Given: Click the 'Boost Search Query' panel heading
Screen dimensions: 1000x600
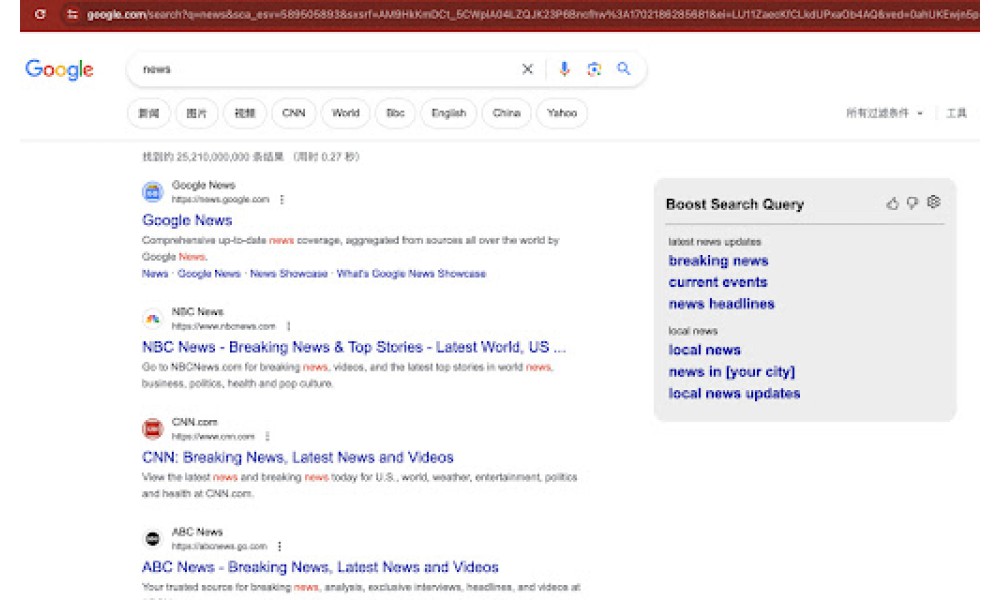Looking at the screenshot, I should (x=735, y=204).
